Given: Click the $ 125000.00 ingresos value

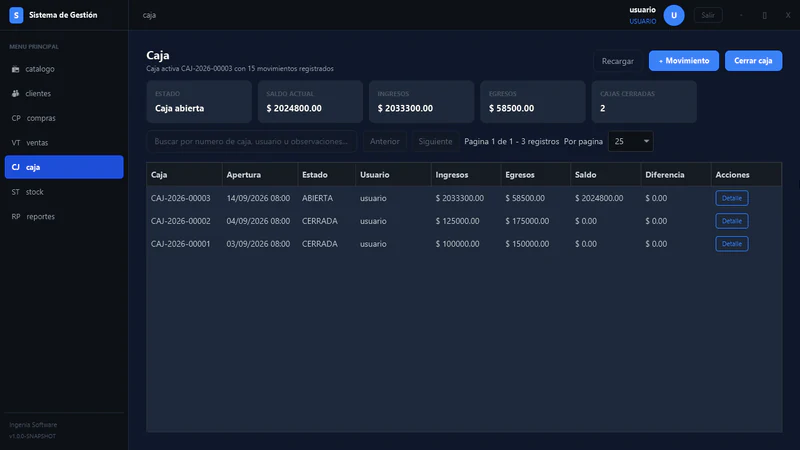Looking at the screenshot, I should pos(457,221).
